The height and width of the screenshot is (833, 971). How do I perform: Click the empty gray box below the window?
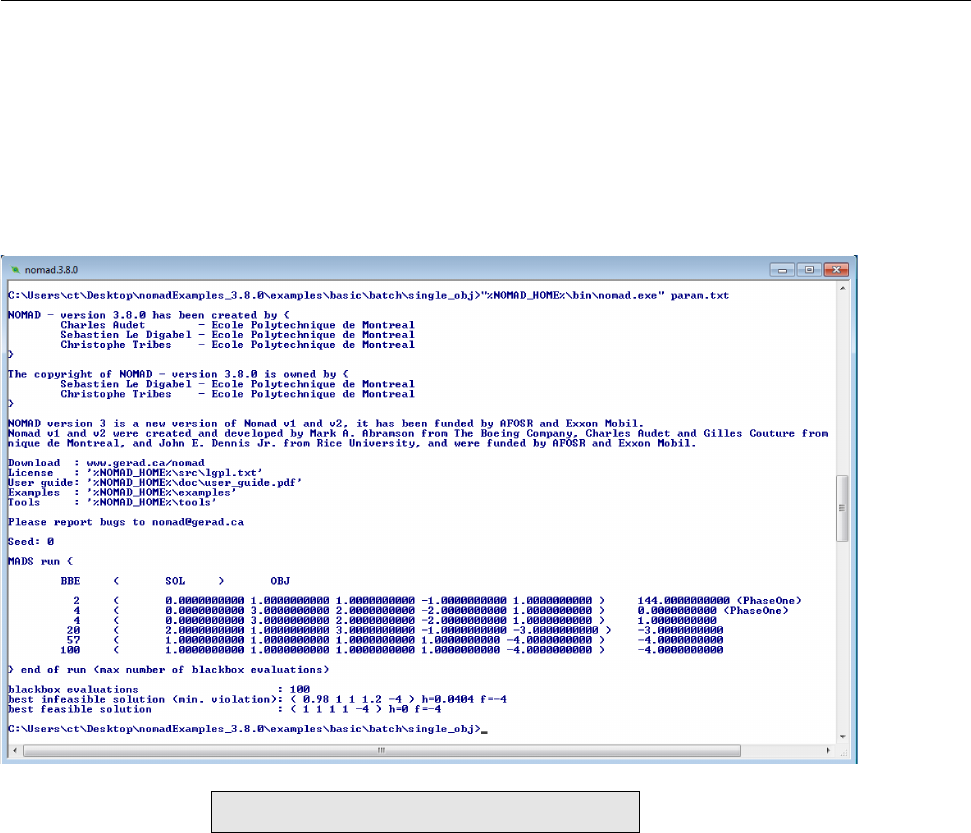coord(425,812)
